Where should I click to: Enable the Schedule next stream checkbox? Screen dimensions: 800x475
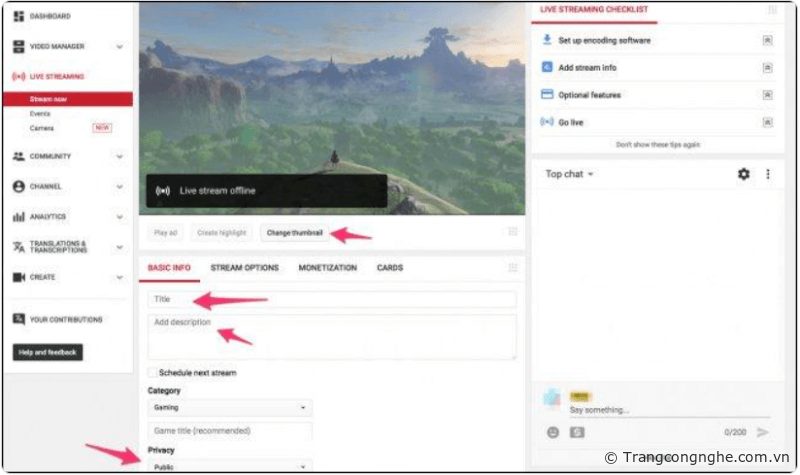tap(152, 373)
